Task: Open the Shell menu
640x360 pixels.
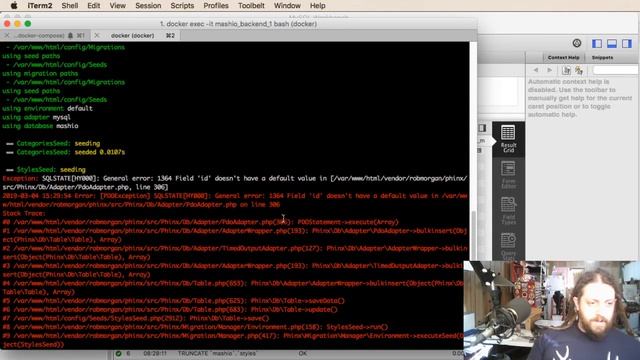Action: pyautogui.click(x=70, y=6)
